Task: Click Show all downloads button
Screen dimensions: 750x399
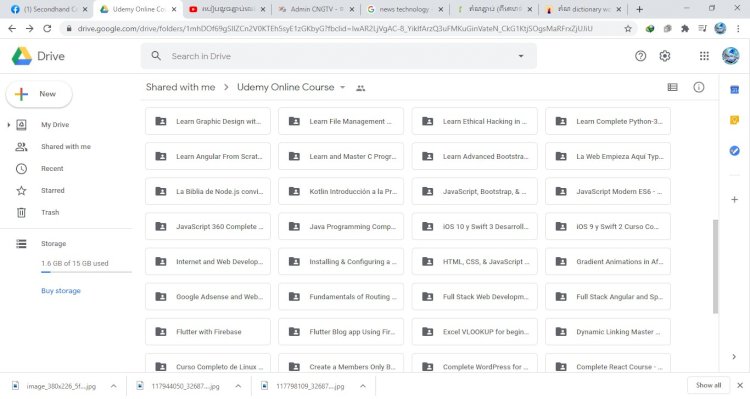Action: click(708, 385)
